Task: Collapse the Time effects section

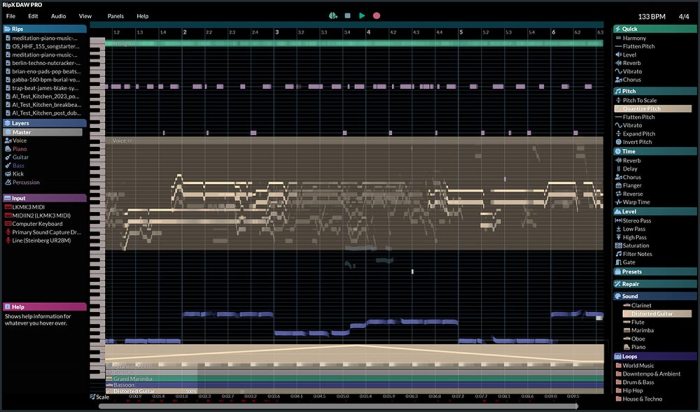Action: [x=654, y=151]
